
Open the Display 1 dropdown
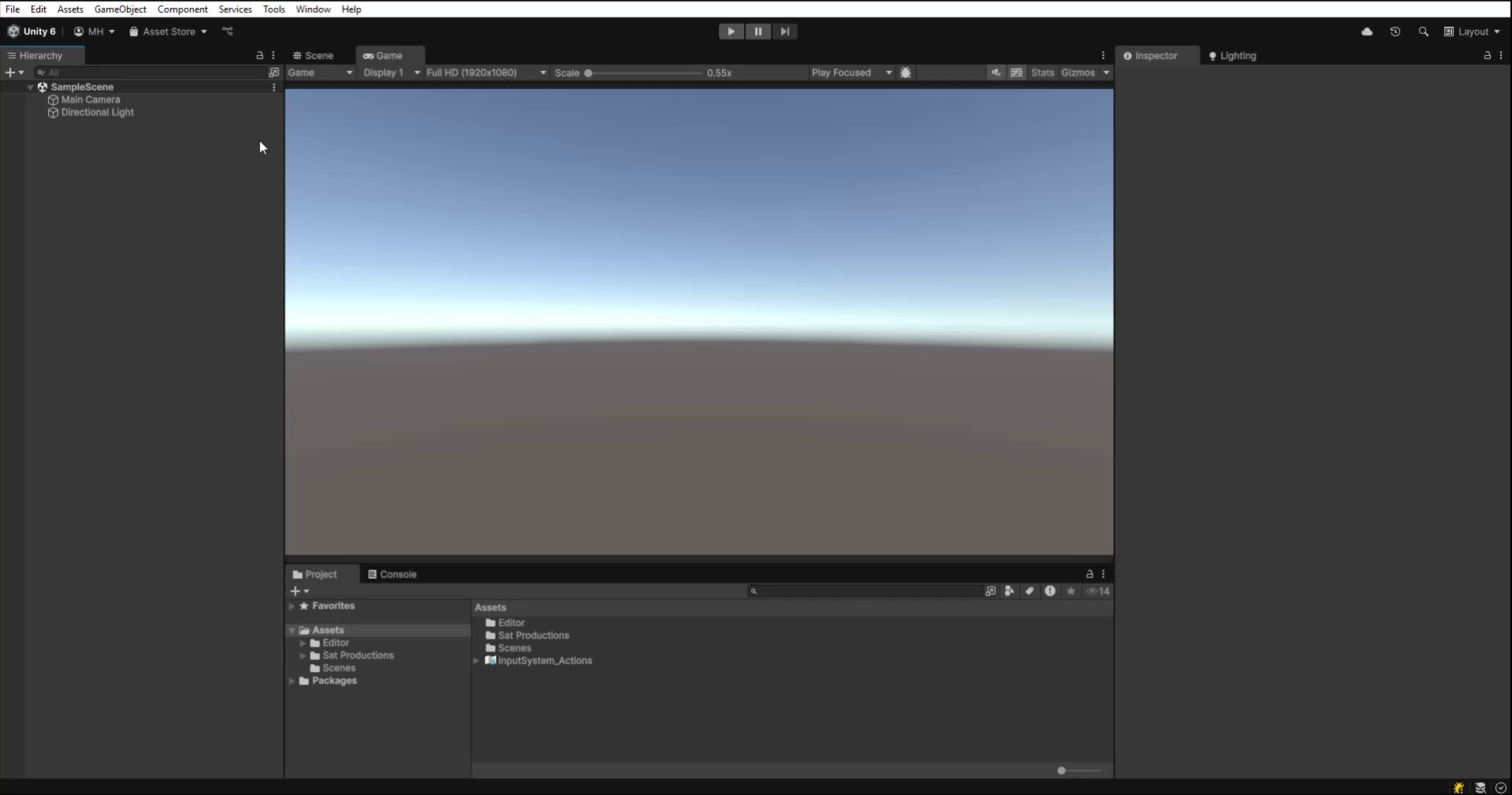click(x=391, y=73)
